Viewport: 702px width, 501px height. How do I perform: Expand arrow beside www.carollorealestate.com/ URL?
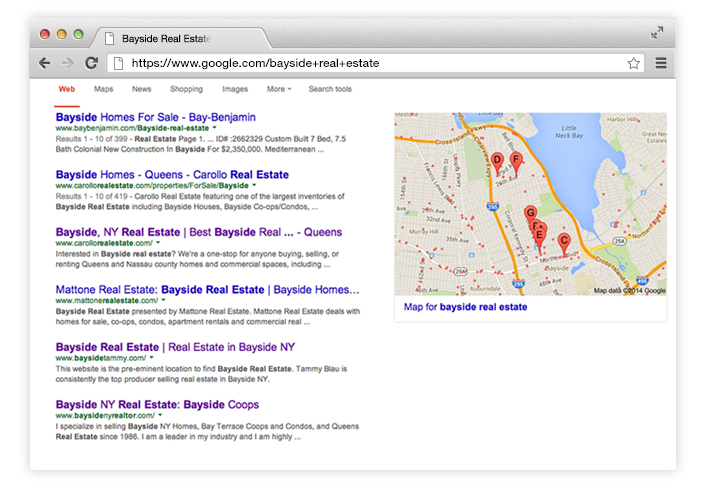click(158, 243)
